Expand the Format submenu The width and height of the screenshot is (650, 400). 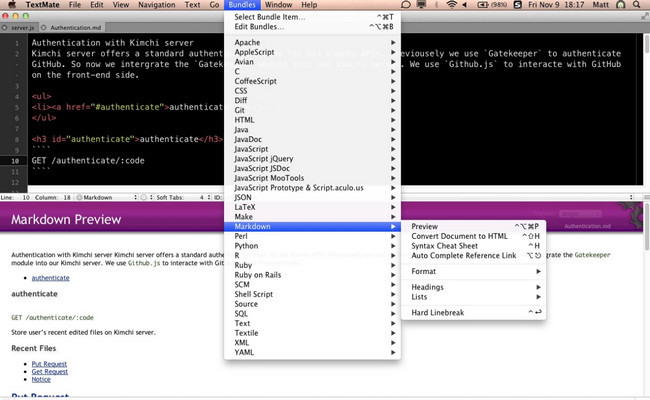(x=424, y=271)
